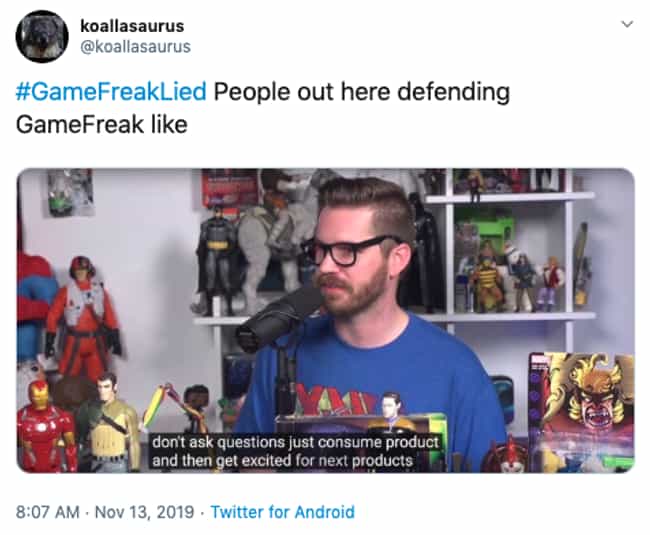Click the 8:07 AM timestamp
Viewport: 650px width, 535px height.
point(48,512)
